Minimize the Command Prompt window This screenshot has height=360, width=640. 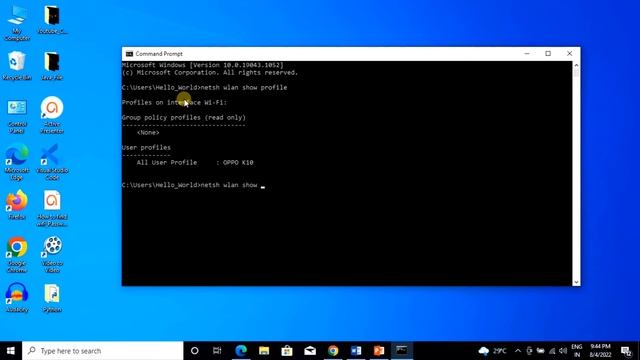pyautogui.click(x=527, y=54)
